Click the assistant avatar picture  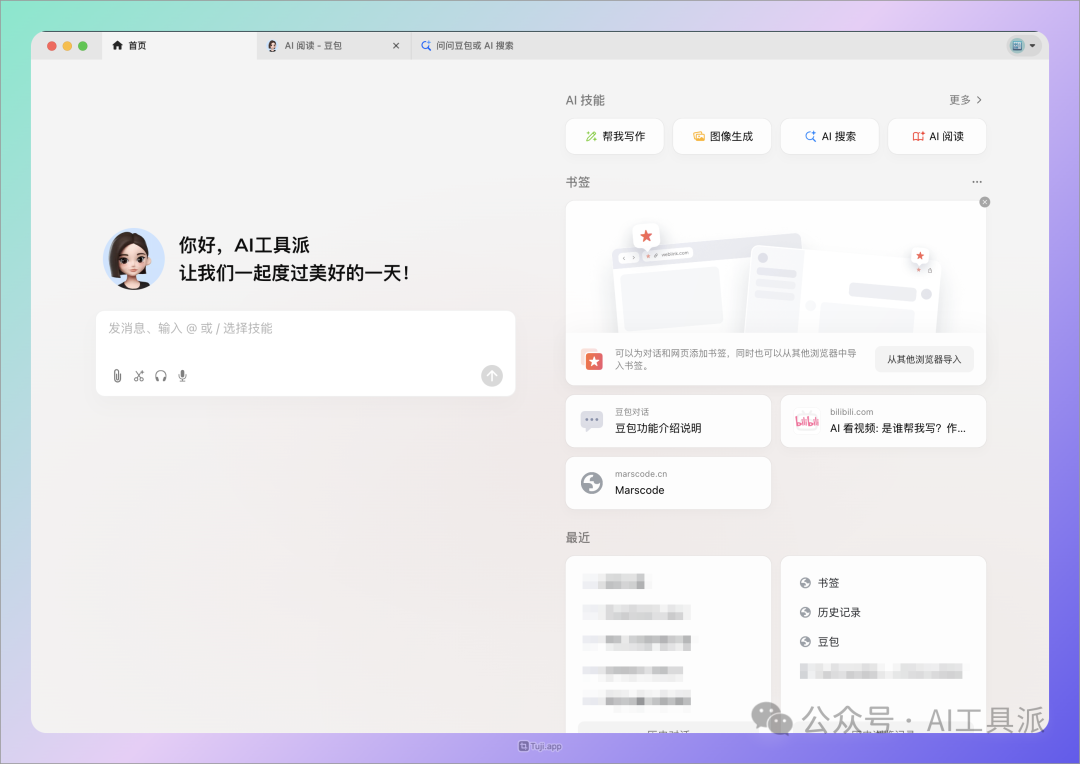pos(134,259)
